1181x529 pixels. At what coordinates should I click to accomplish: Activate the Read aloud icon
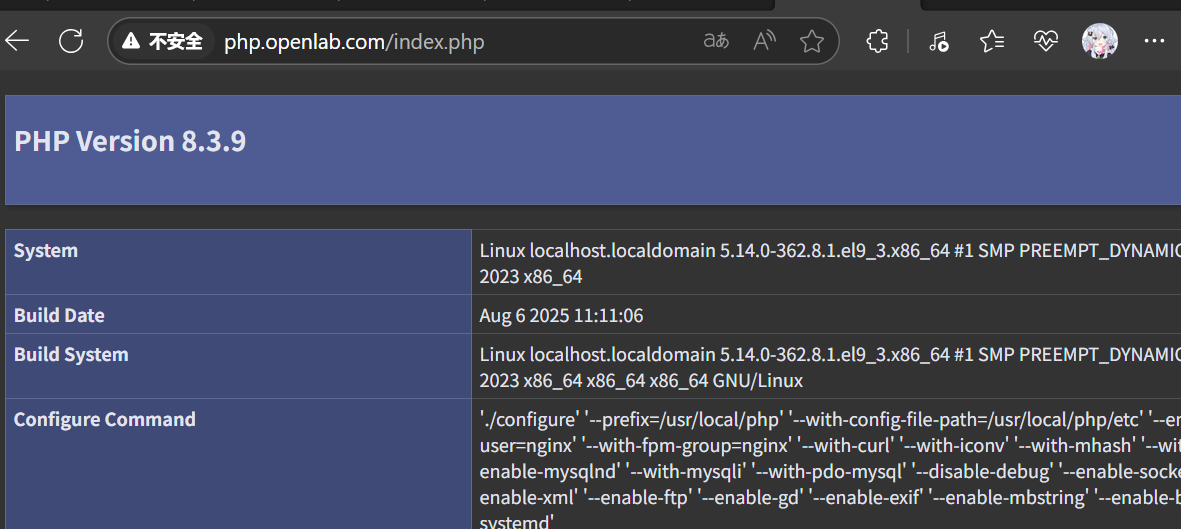click(x=764, y=41)
